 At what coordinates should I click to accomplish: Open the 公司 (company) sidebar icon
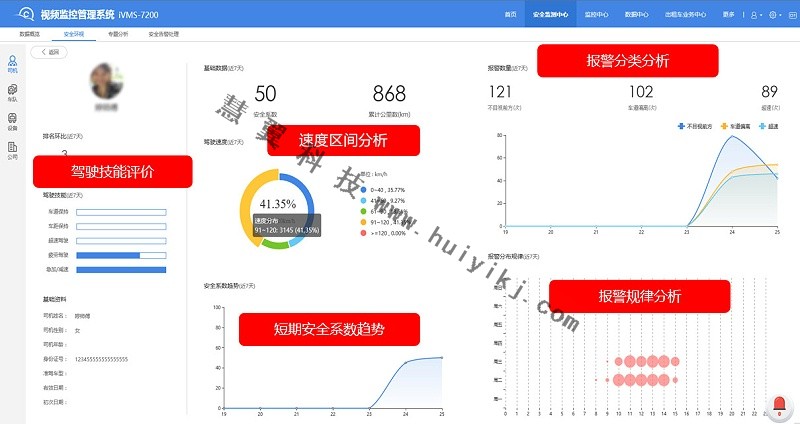coord(12,150)
